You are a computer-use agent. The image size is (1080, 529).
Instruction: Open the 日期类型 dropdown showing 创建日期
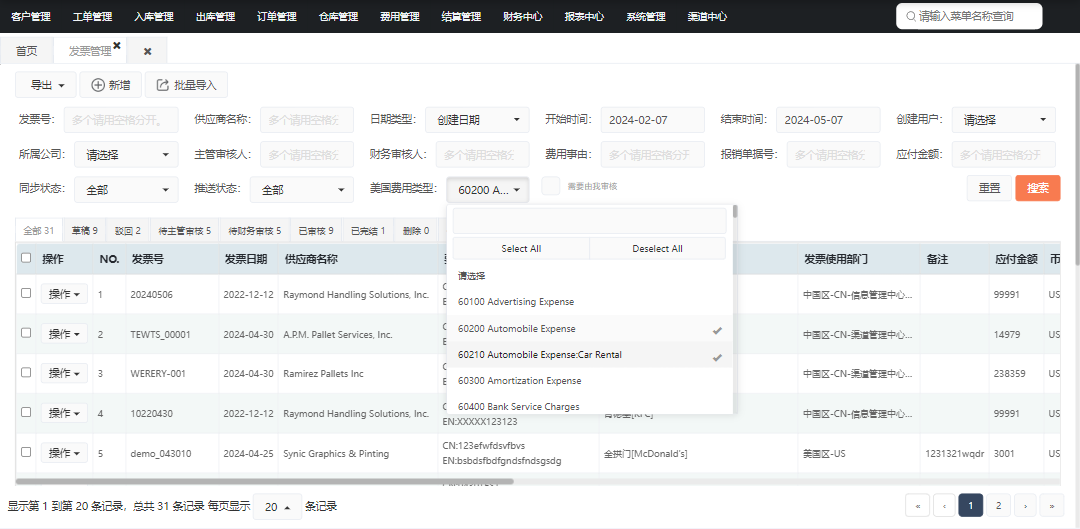coord(477,120)
